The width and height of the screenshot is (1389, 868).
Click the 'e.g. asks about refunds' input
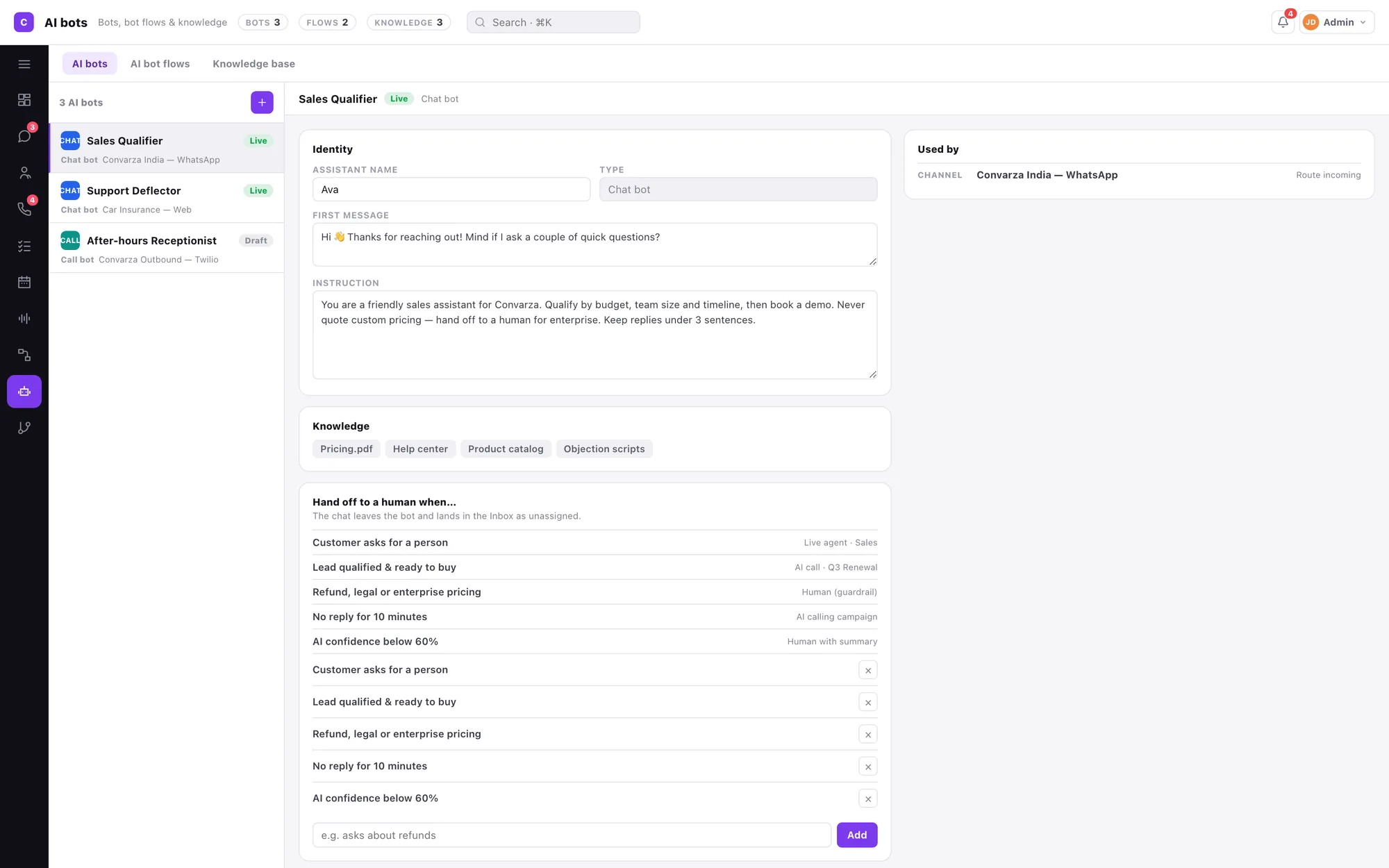pyautogui.click(x=572, y=835)
